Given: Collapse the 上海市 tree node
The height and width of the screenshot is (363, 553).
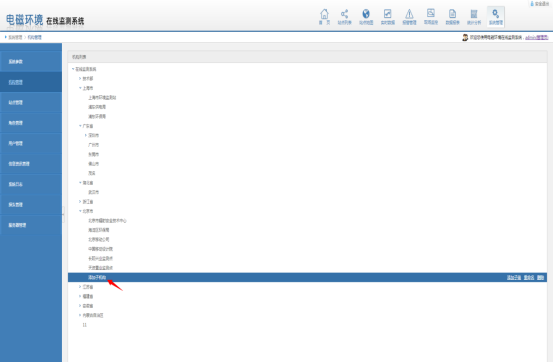Looking at the screenshot, I should coord(80,88).
